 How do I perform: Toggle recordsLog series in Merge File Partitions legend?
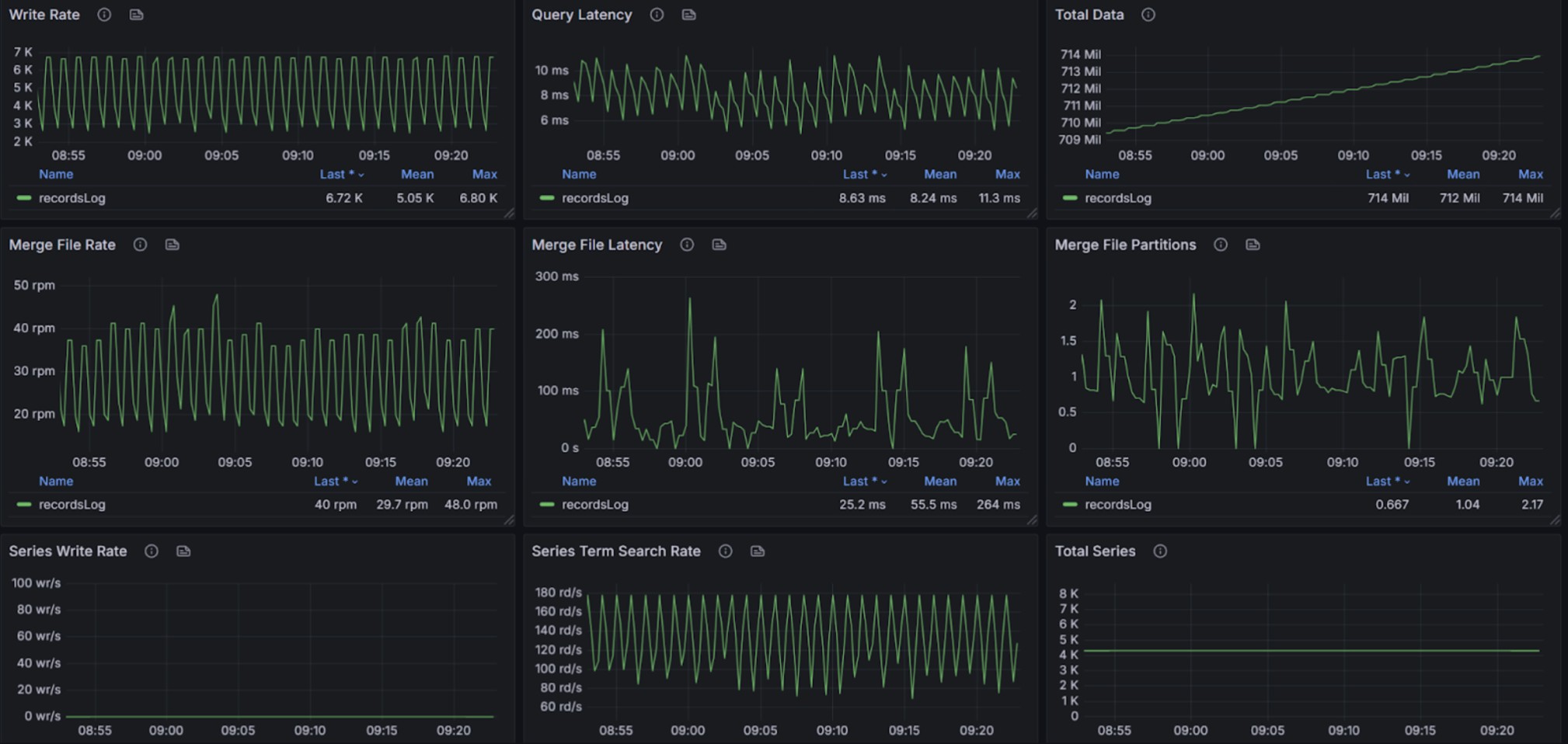point(1117,505)
